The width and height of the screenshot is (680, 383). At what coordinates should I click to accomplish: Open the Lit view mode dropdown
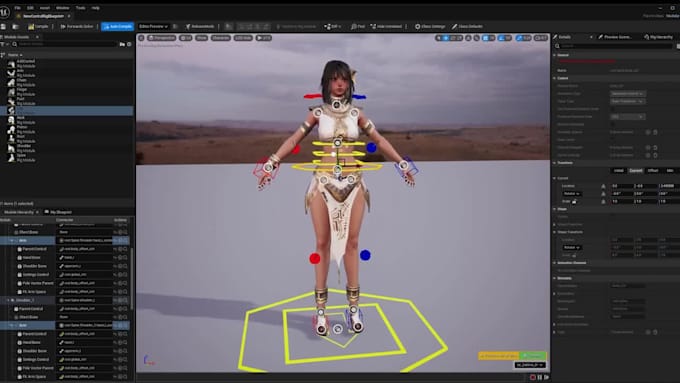pyautogui.click(x=186, y=38)
